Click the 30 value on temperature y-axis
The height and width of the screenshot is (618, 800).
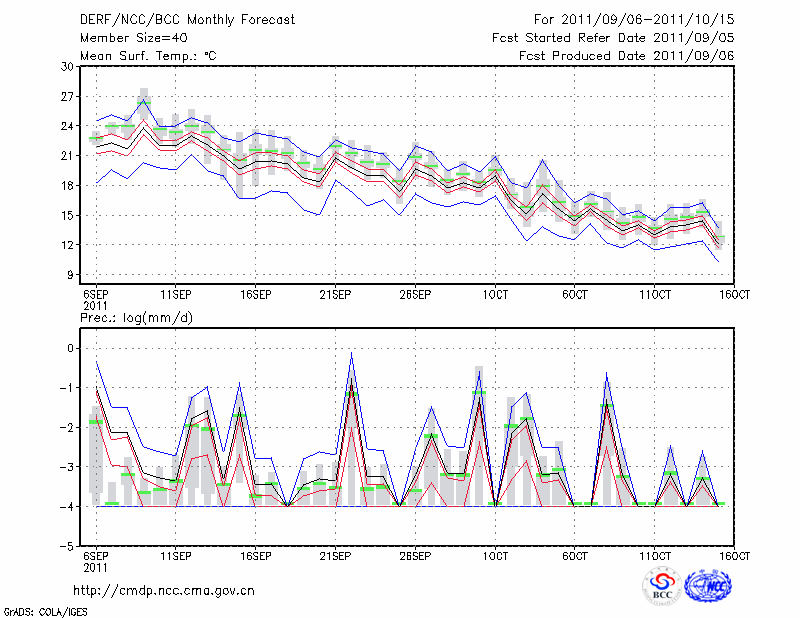tap(69, 66)
